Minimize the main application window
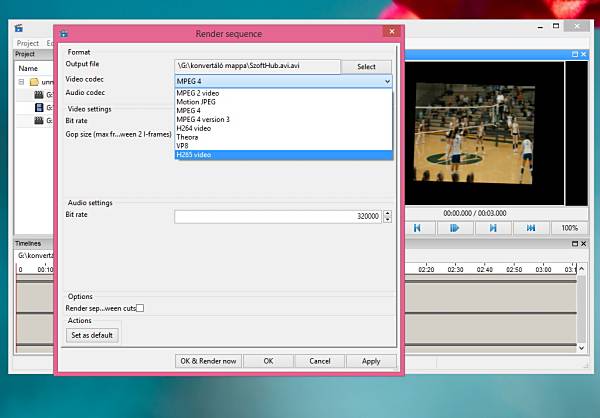 pos(540,27)
